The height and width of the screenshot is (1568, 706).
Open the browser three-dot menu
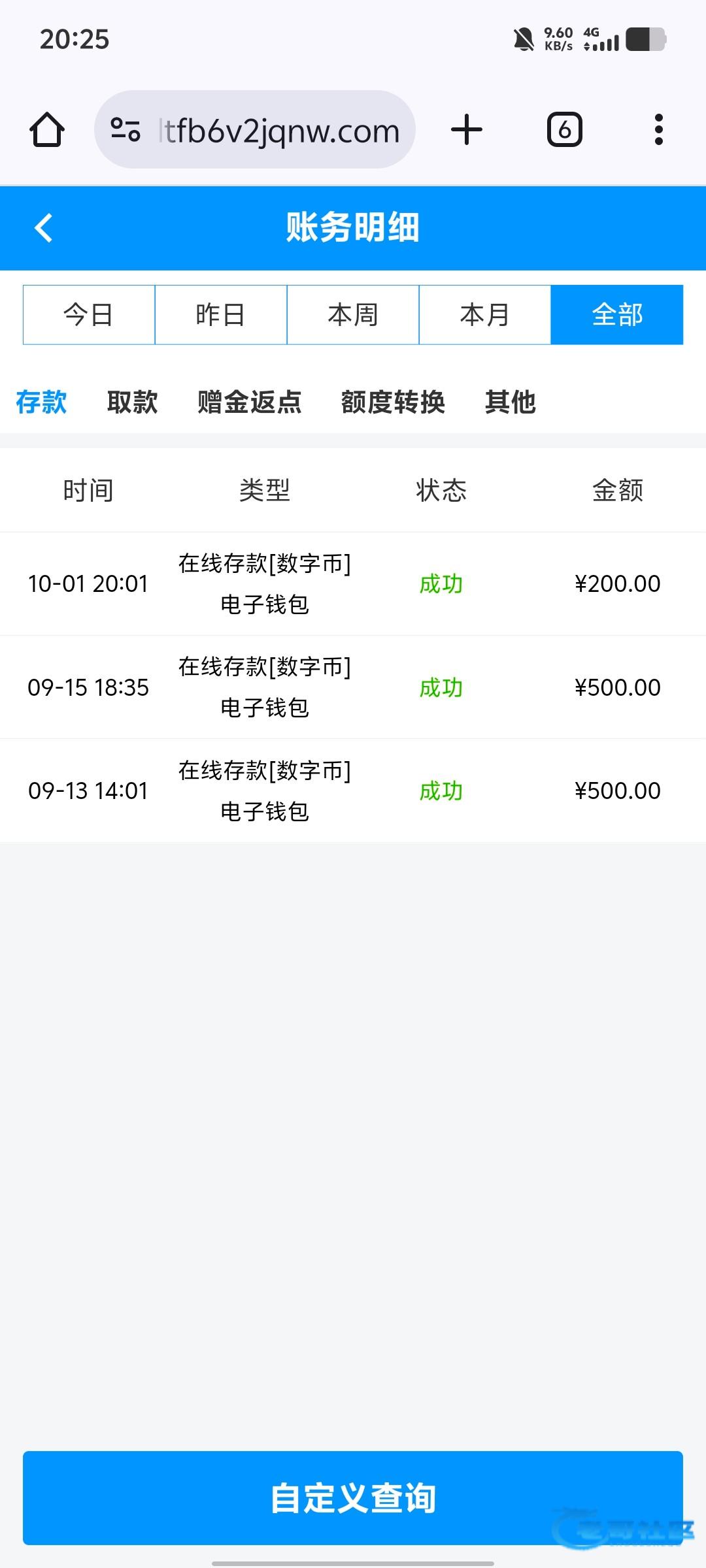coord(658,129)
